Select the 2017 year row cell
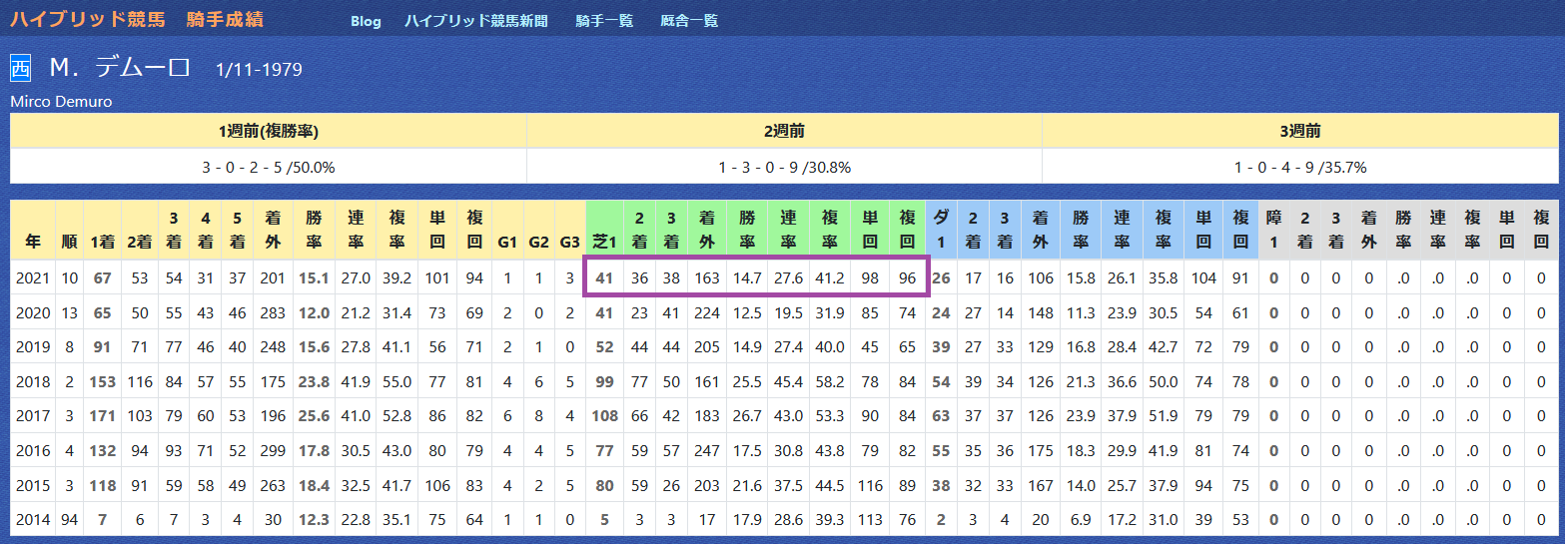This screenshot has height=544, width=1568. [x=33, y=416]
